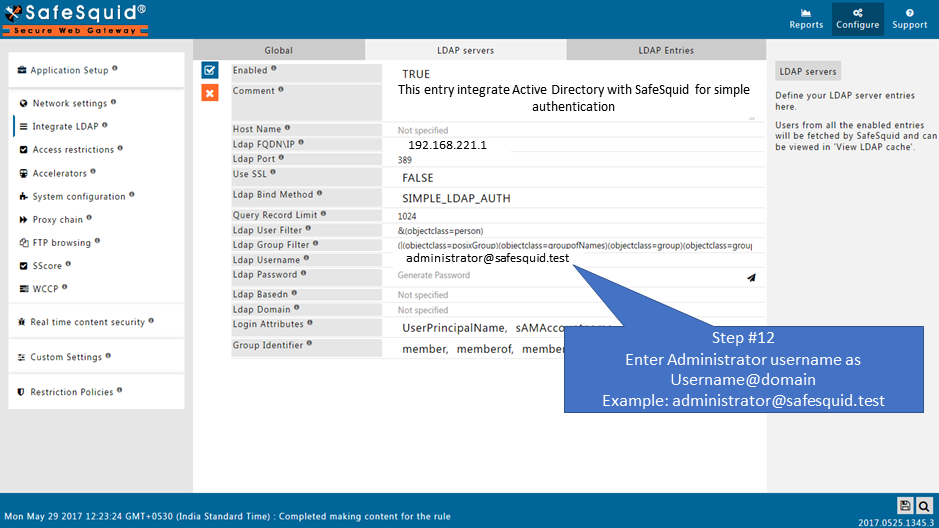Click the SScore checkbox icon

coord(23,265)
